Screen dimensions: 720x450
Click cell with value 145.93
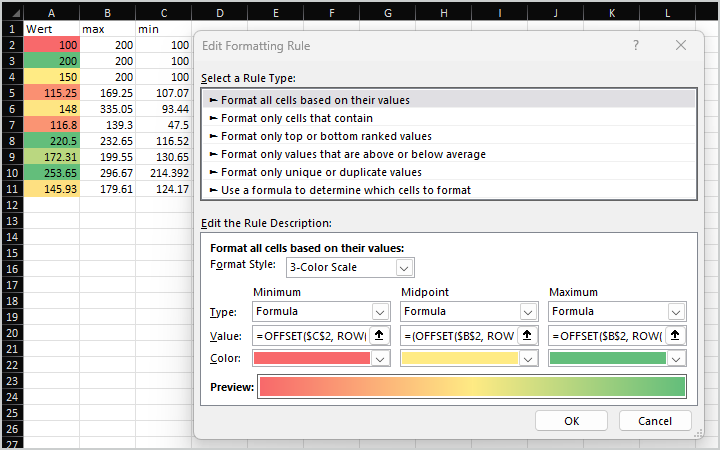pyautogui.click(x=51, y=189)
